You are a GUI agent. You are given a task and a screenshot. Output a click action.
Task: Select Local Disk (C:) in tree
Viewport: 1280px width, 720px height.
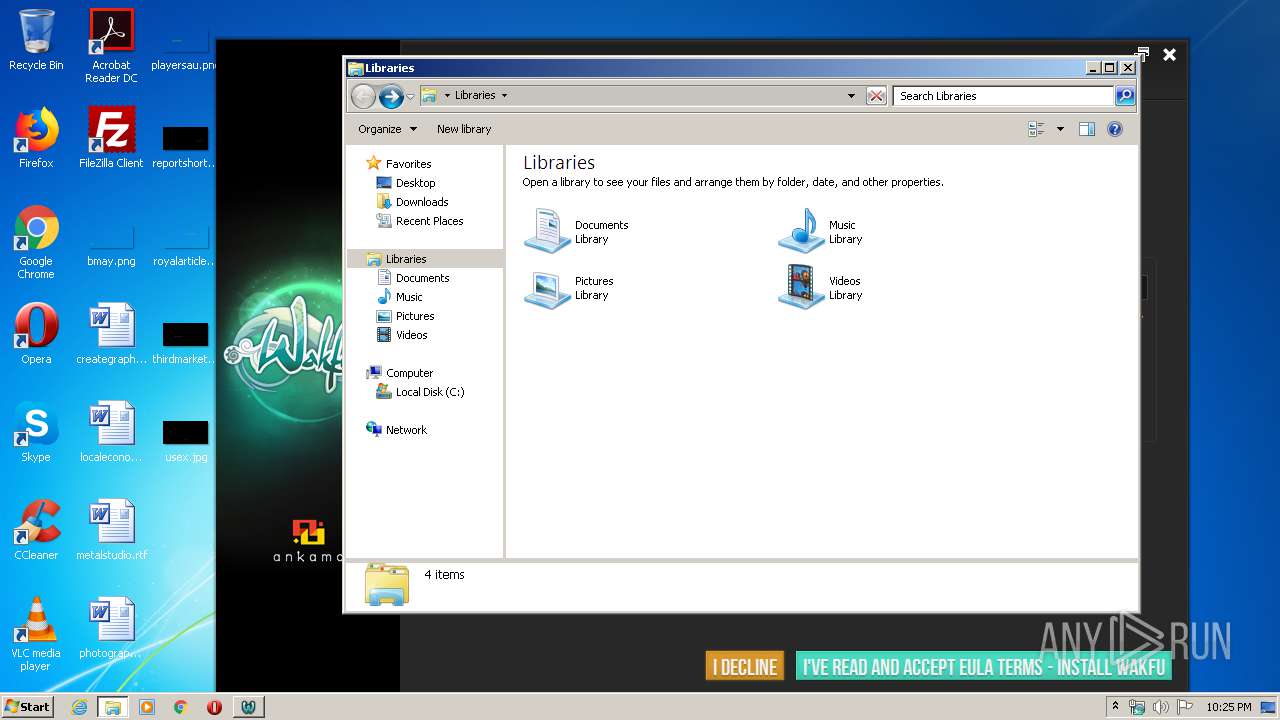click(429, 392)
